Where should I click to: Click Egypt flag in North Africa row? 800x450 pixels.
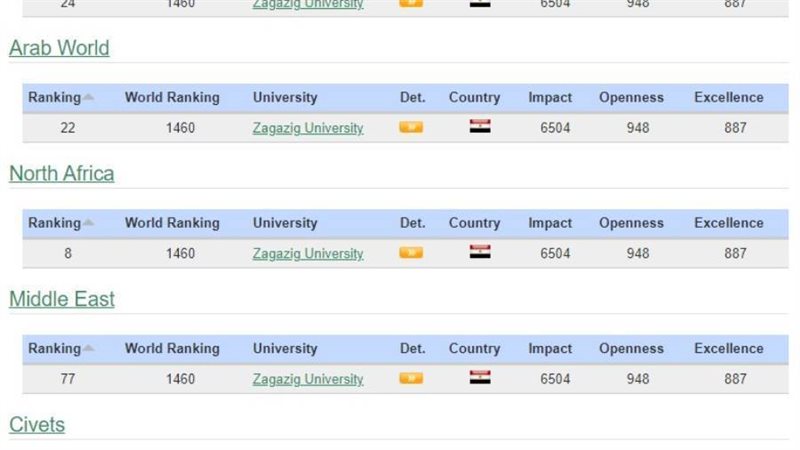point(480,253)
